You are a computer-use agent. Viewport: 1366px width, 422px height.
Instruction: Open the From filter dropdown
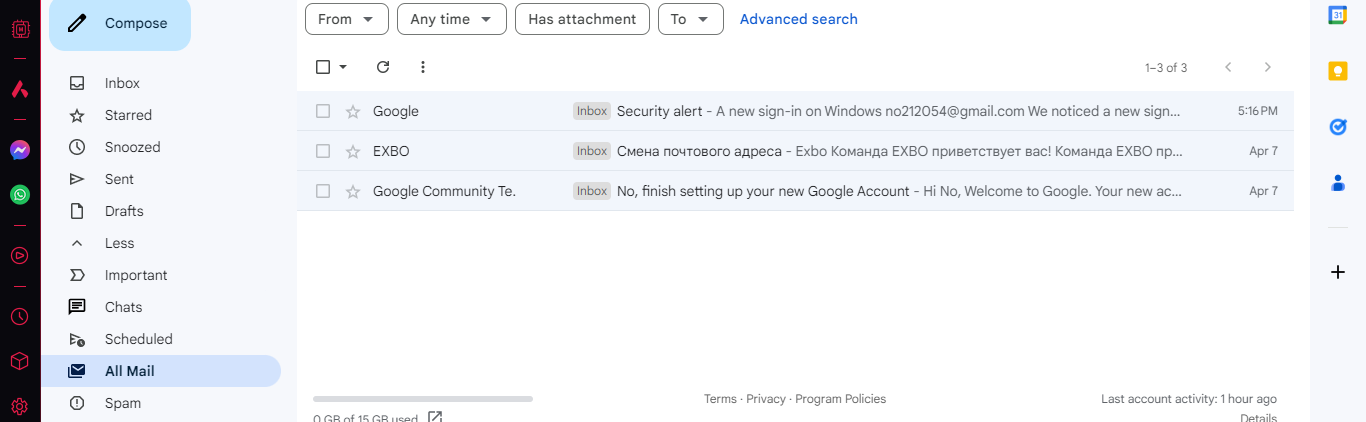pos(346,19)
